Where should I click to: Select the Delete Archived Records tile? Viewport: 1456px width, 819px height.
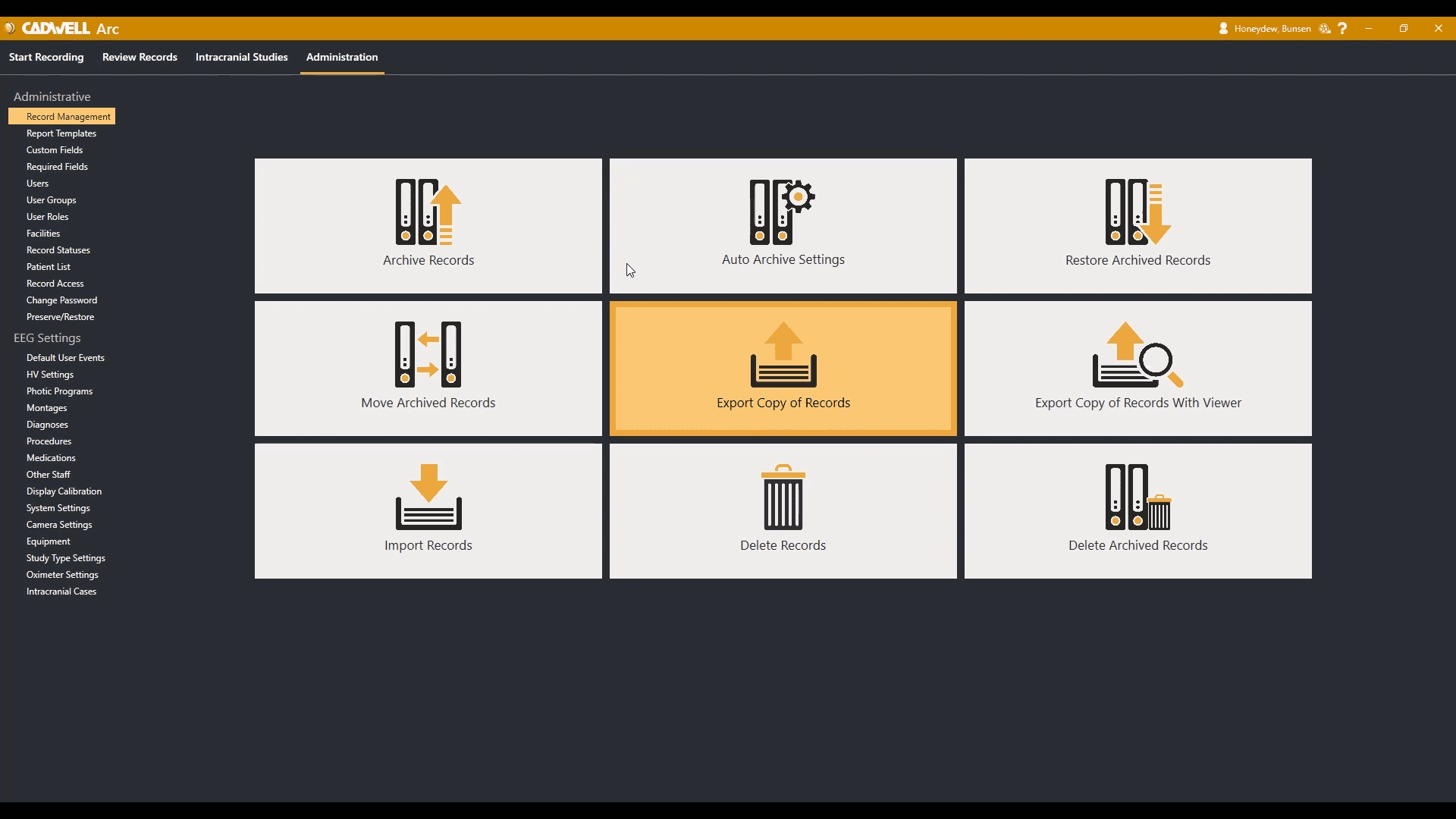point(1137,510)
